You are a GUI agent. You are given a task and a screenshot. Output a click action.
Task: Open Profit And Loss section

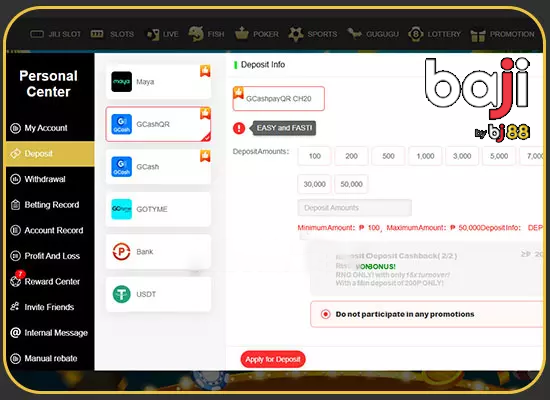click(50, 256)
